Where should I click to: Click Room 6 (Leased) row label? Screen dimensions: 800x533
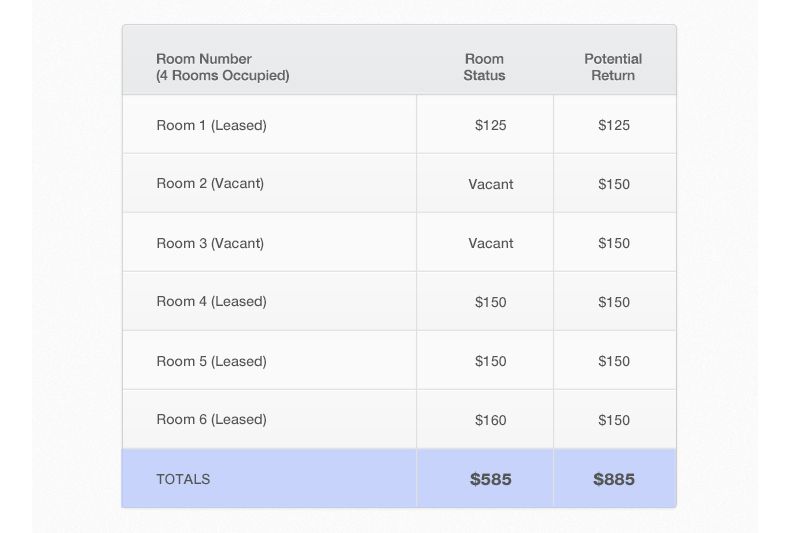pos(211,419)
